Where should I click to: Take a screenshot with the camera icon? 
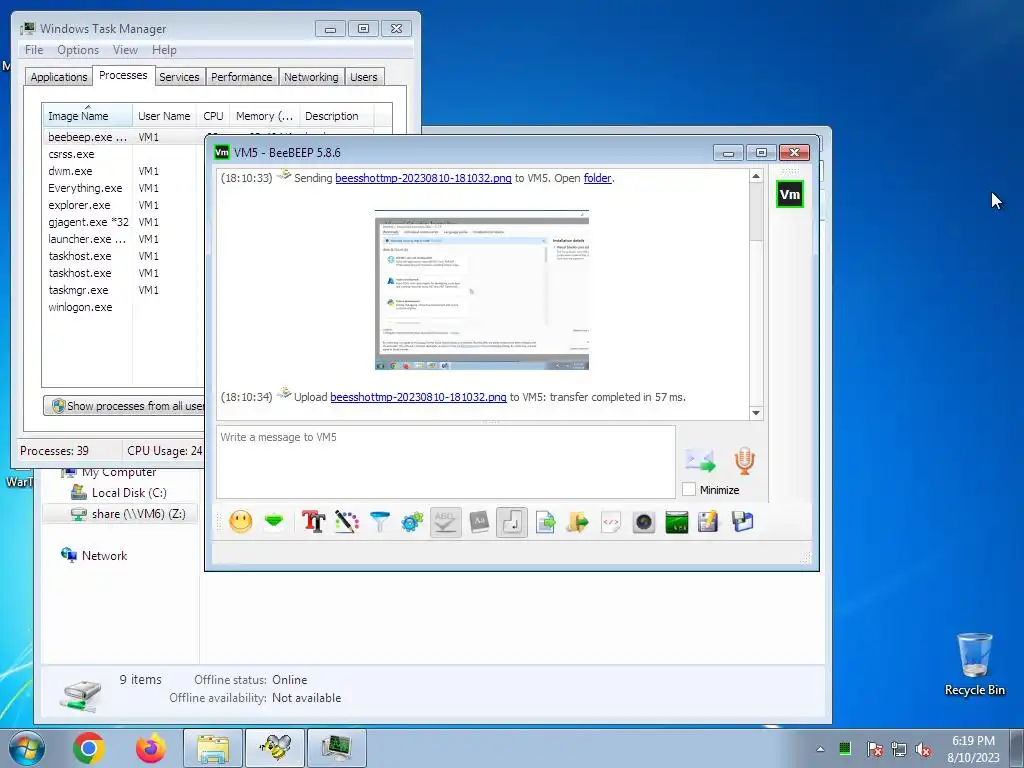pos(643,522)
